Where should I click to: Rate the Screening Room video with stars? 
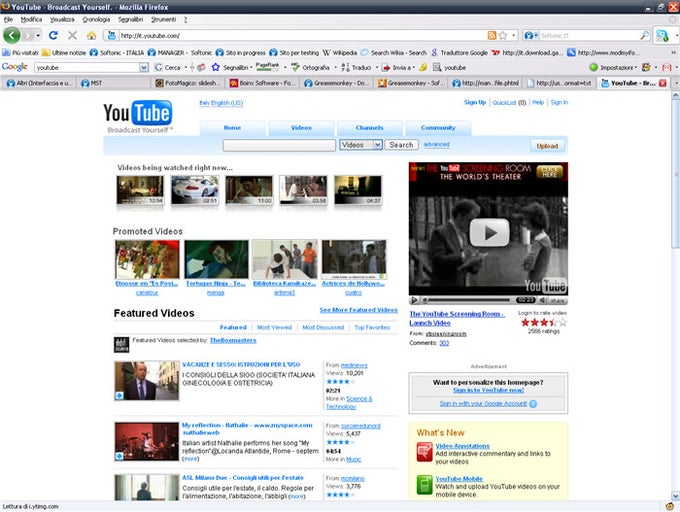[x=543, y=322]
